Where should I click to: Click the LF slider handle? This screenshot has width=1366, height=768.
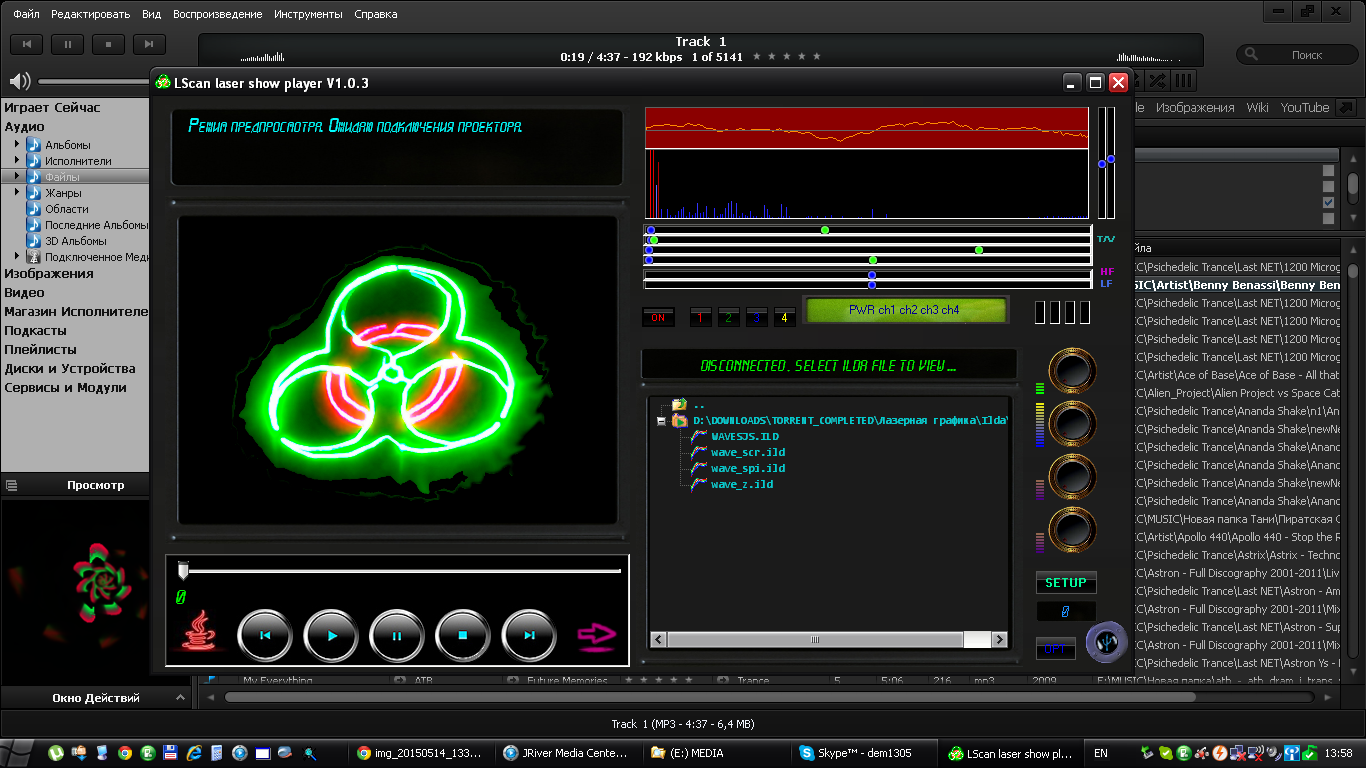[872, 285]
